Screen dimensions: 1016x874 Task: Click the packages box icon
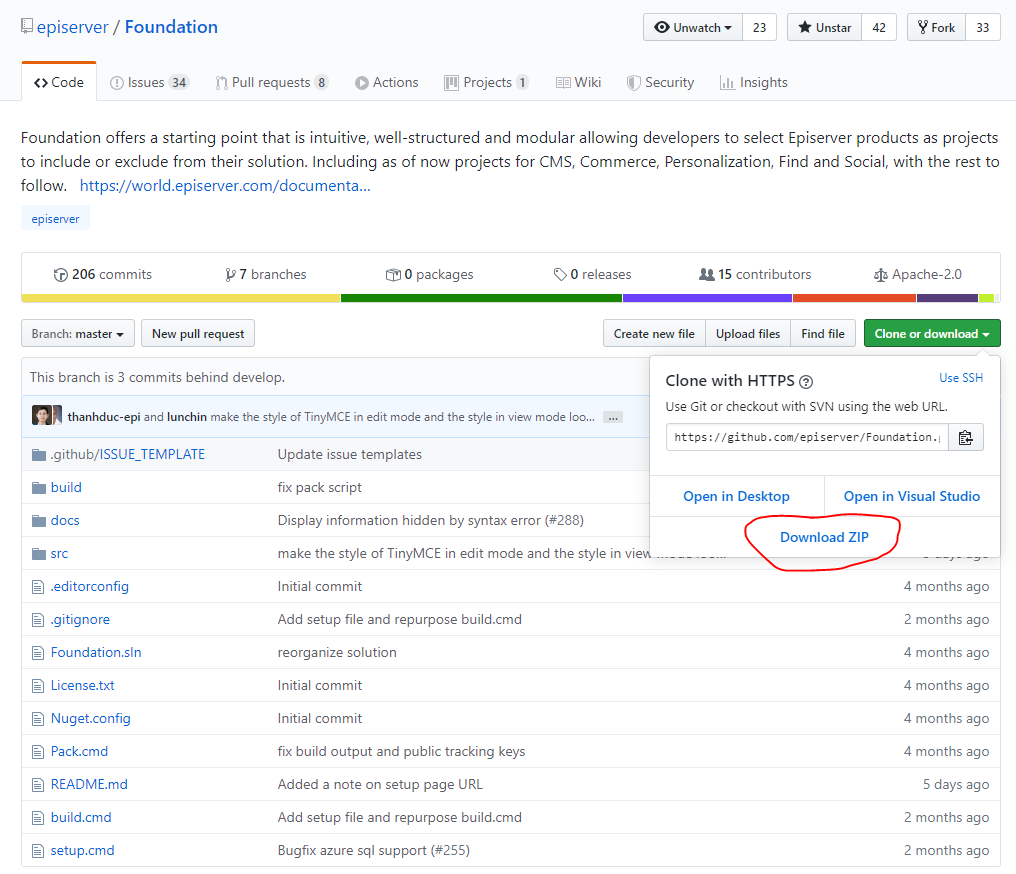point(393,275)
